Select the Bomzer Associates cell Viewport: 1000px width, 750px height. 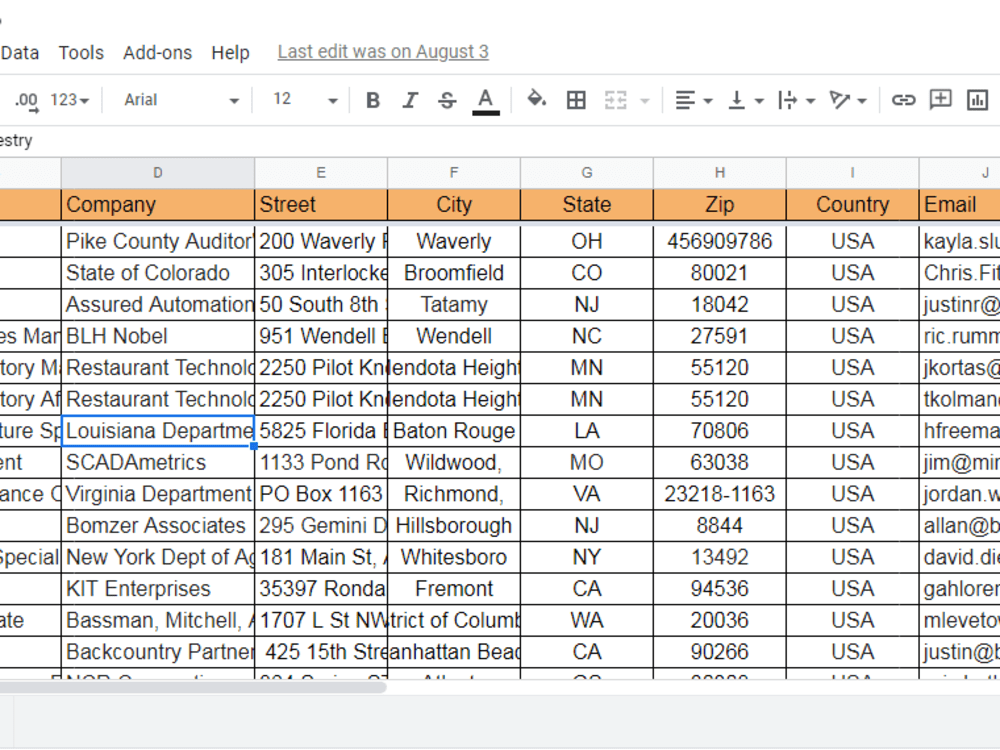(x=158, y=526)
